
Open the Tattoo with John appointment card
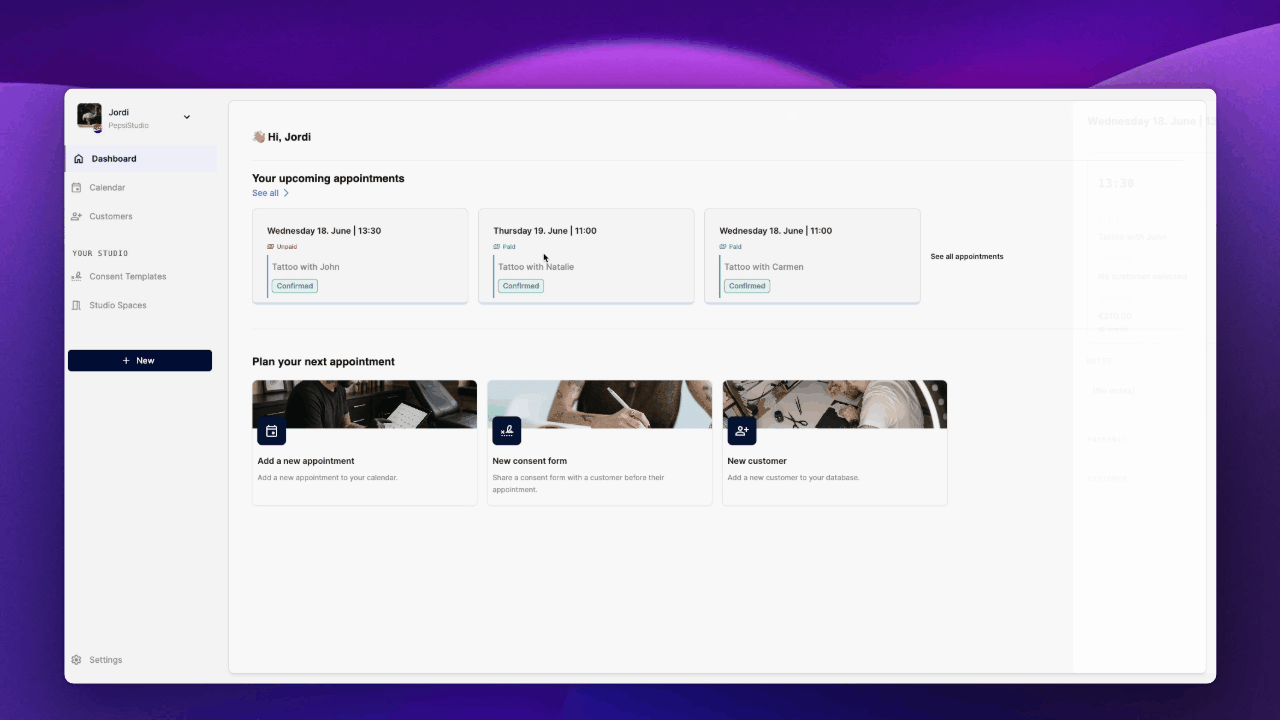[x=360, y=256]
